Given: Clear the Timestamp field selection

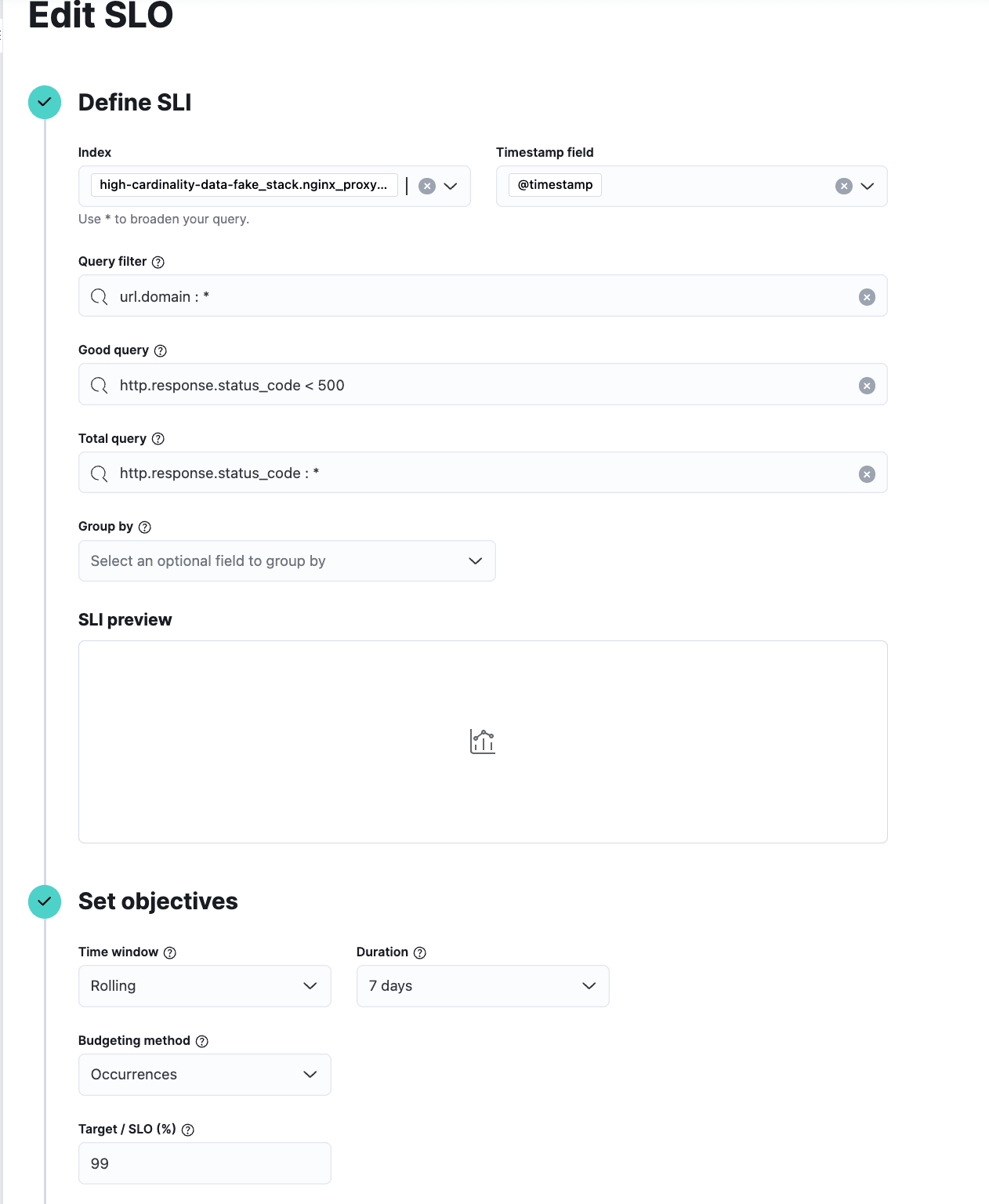Looking at the screenshot, I should coord(843,186).
